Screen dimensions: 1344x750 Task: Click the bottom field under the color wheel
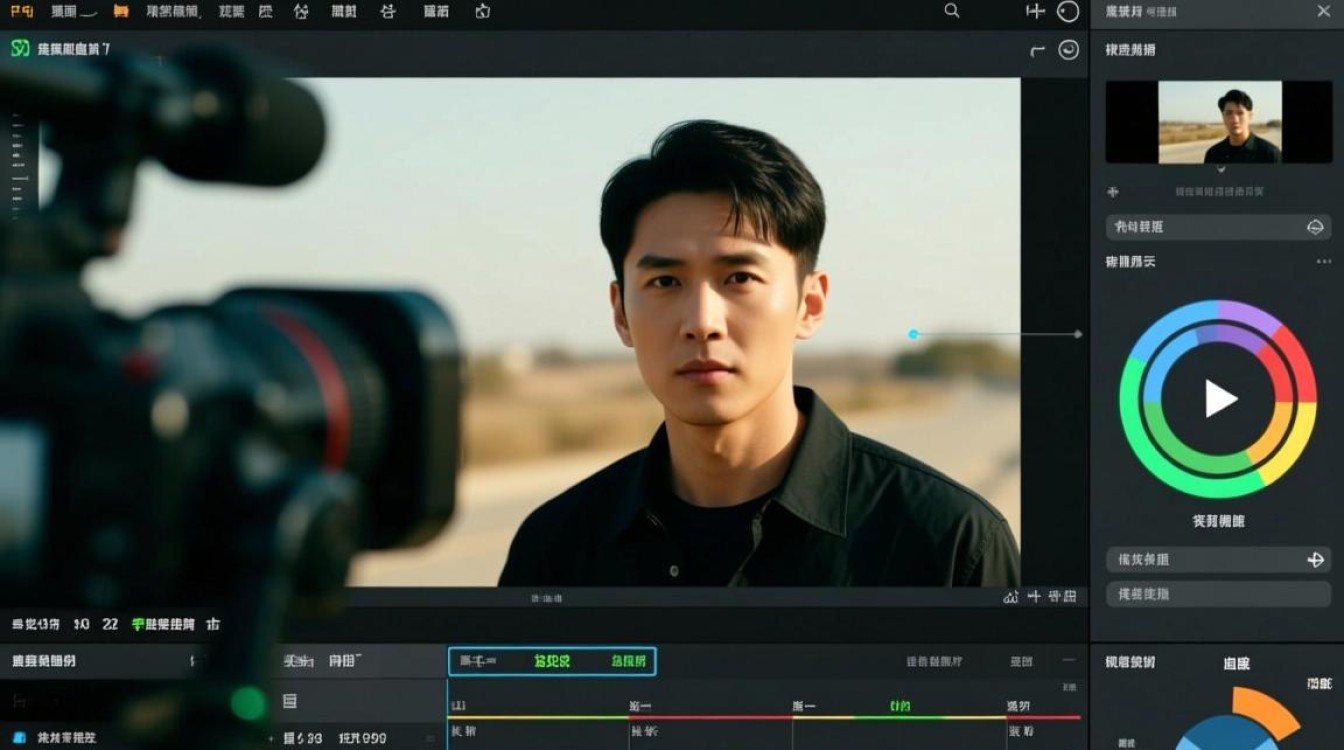click(x=1218, y=594)
